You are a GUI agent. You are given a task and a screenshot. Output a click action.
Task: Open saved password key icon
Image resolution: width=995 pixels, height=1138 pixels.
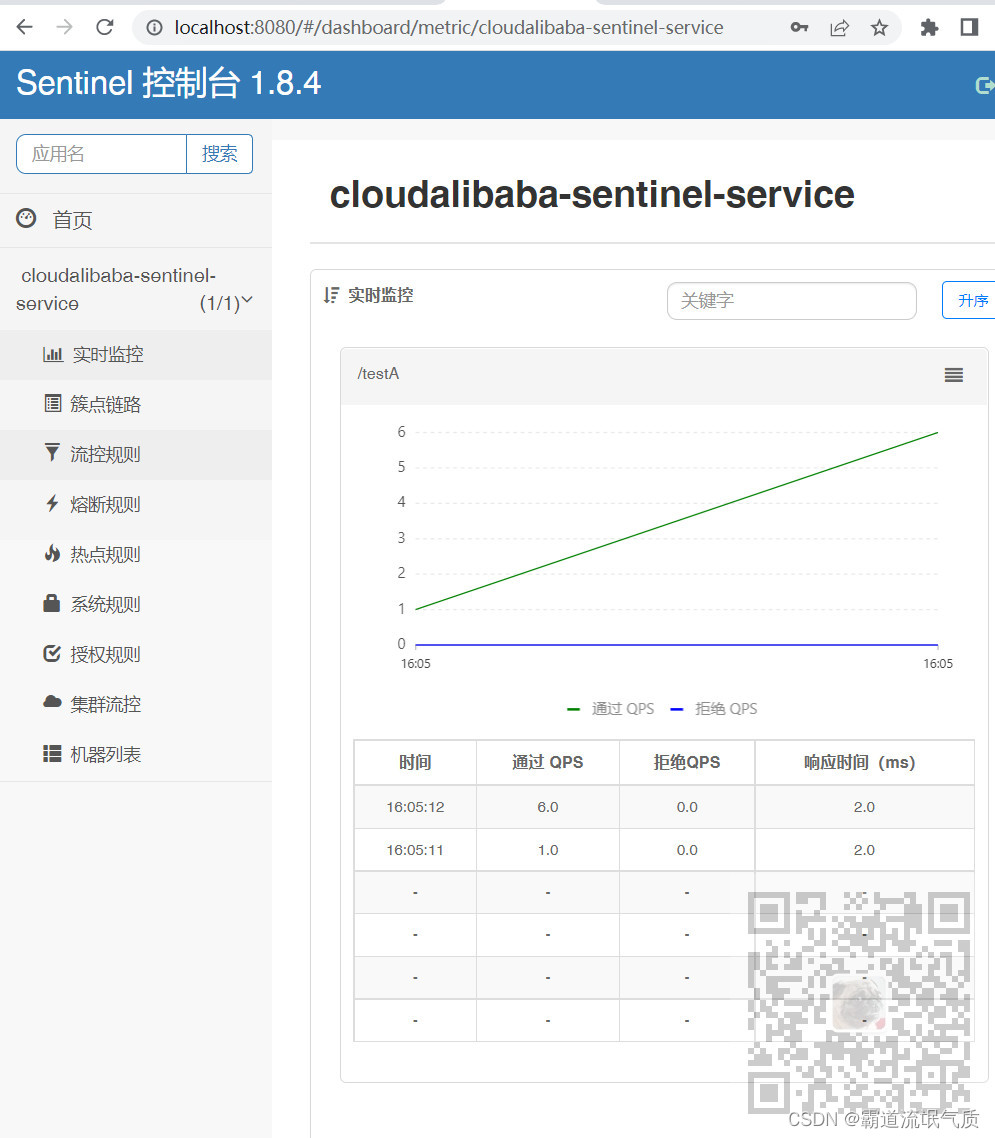point(799,28)
